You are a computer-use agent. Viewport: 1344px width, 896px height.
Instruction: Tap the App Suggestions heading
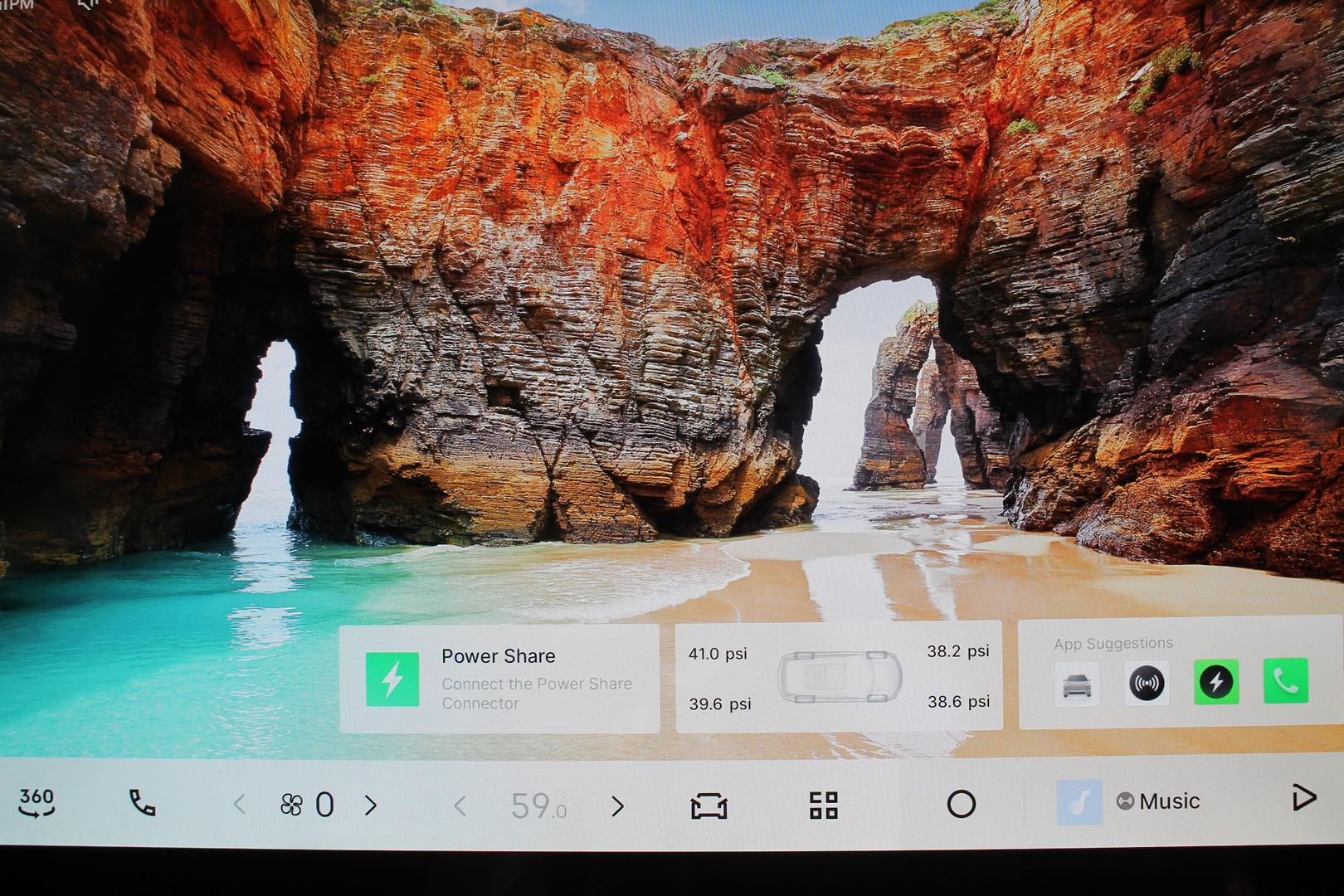pyautogui.click(x=1113, y=643)
